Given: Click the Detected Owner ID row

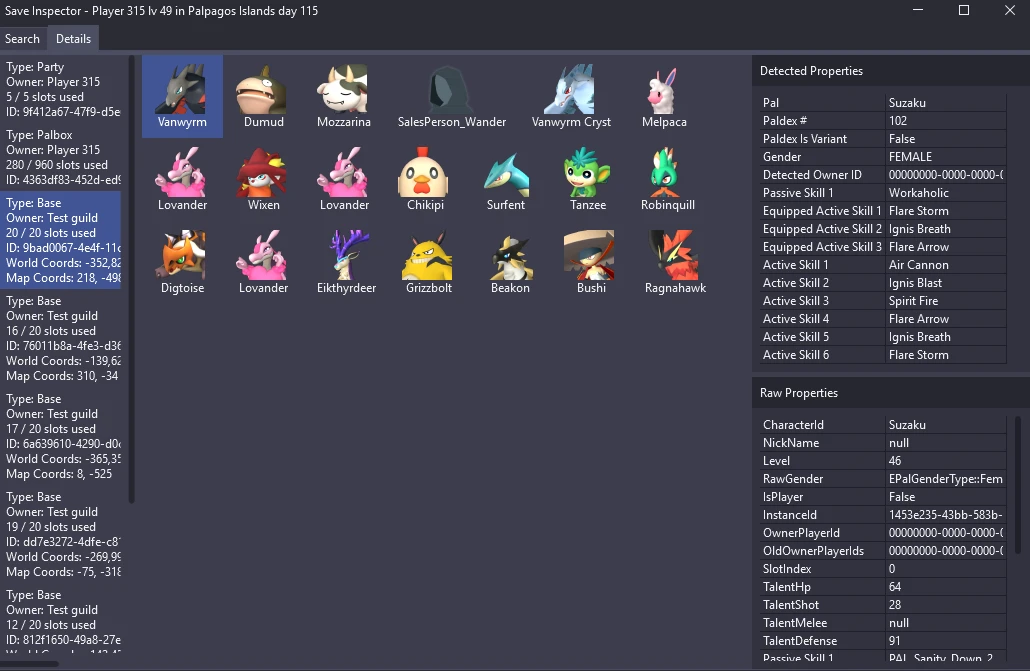Looking at the screenshot, I should pos(882,175).
